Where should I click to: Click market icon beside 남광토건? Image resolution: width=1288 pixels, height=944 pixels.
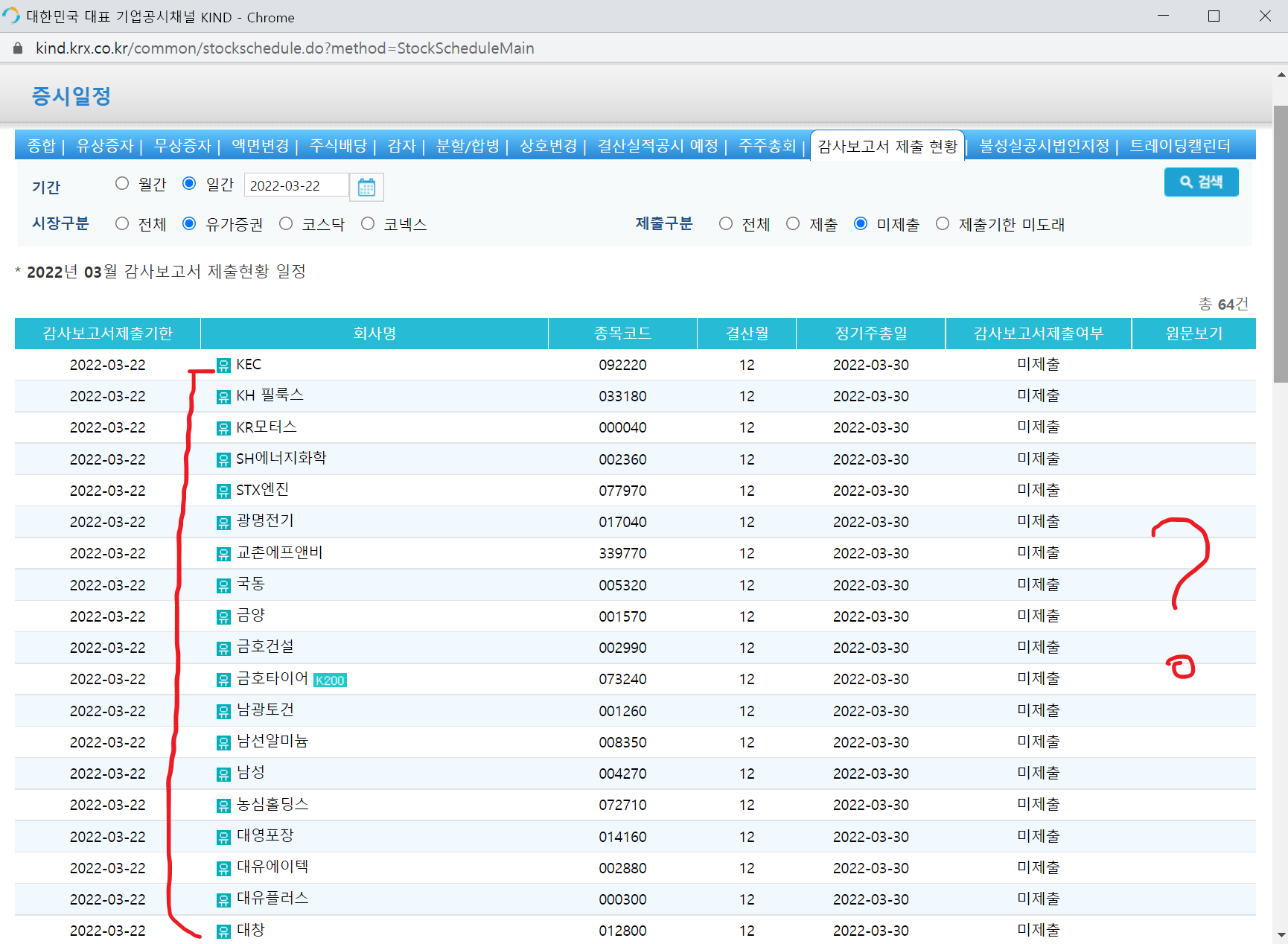[x=223, y=712]
